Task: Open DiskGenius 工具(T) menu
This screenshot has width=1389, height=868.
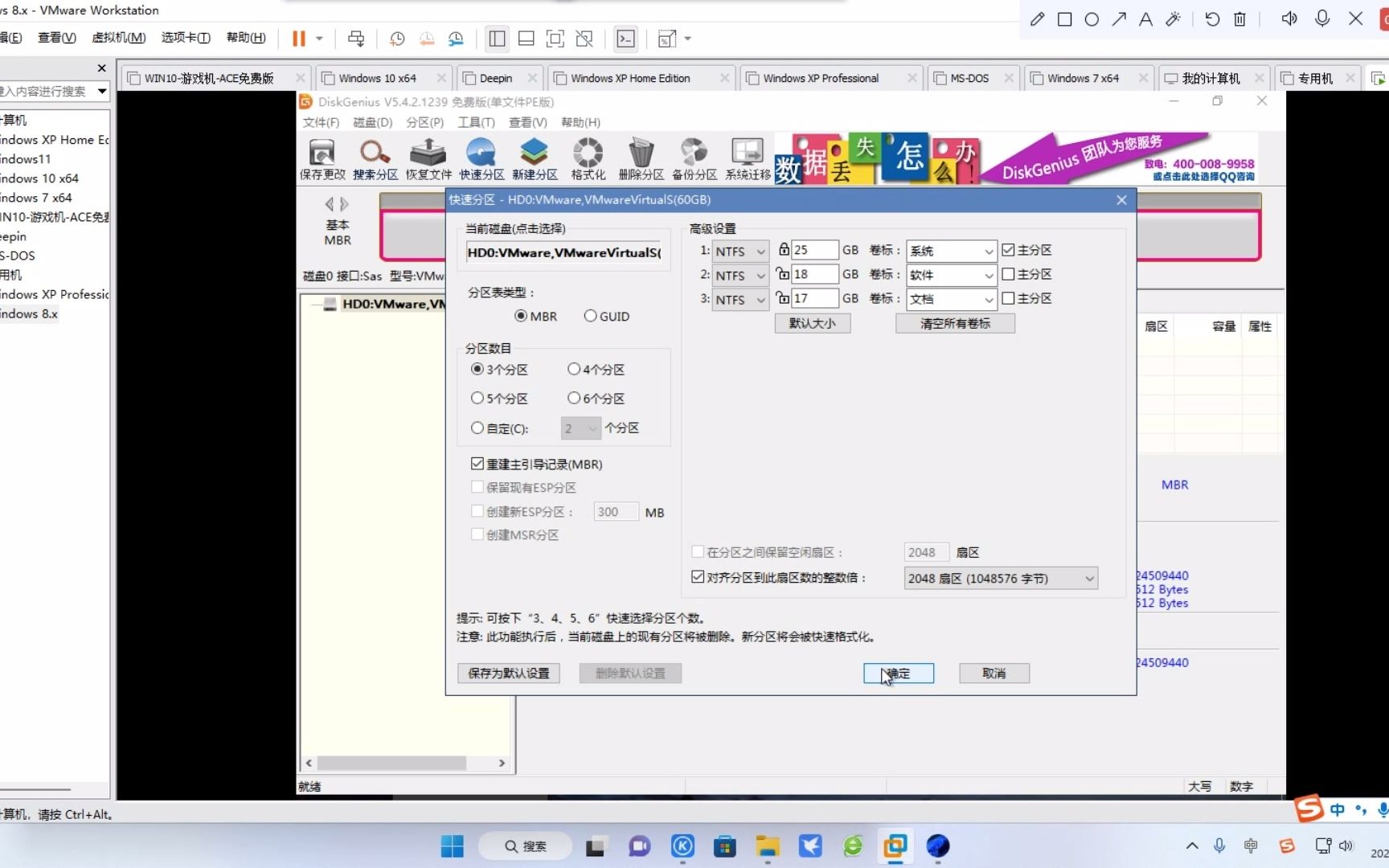Action: (477, 122)
